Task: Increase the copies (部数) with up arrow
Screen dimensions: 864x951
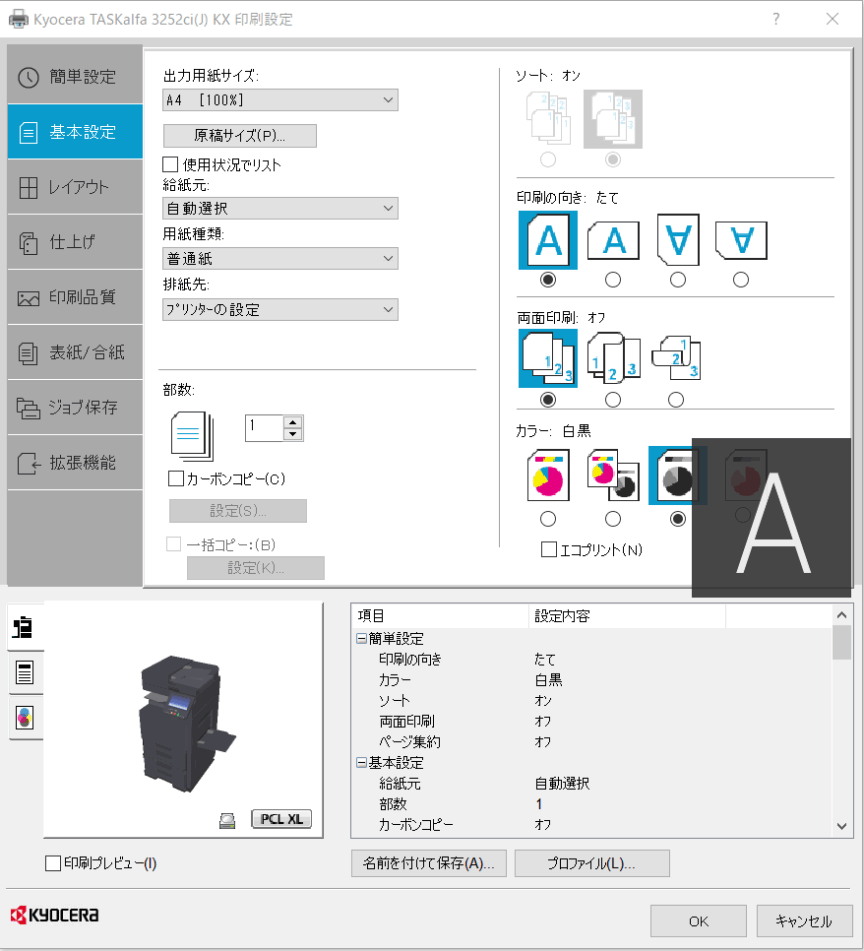Action: click(x=293, y=422)
